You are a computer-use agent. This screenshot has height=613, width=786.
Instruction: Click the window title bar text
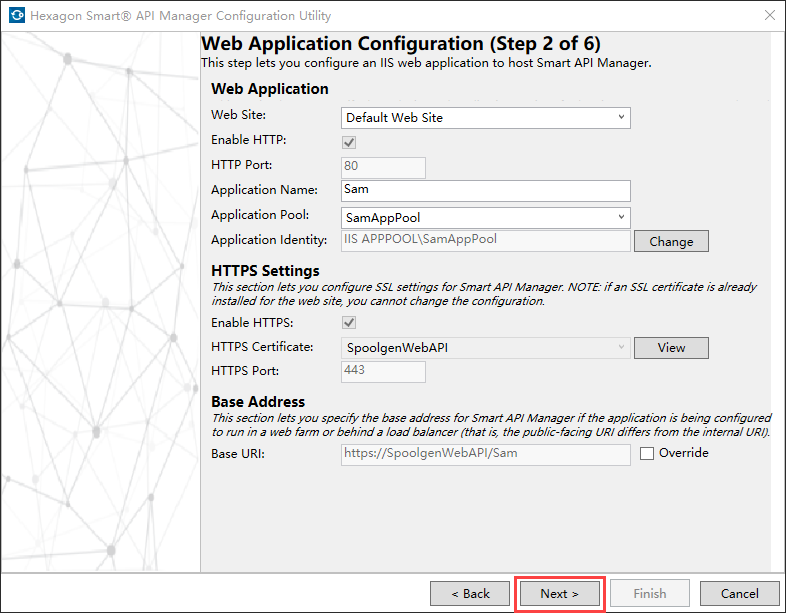[180, 16]
